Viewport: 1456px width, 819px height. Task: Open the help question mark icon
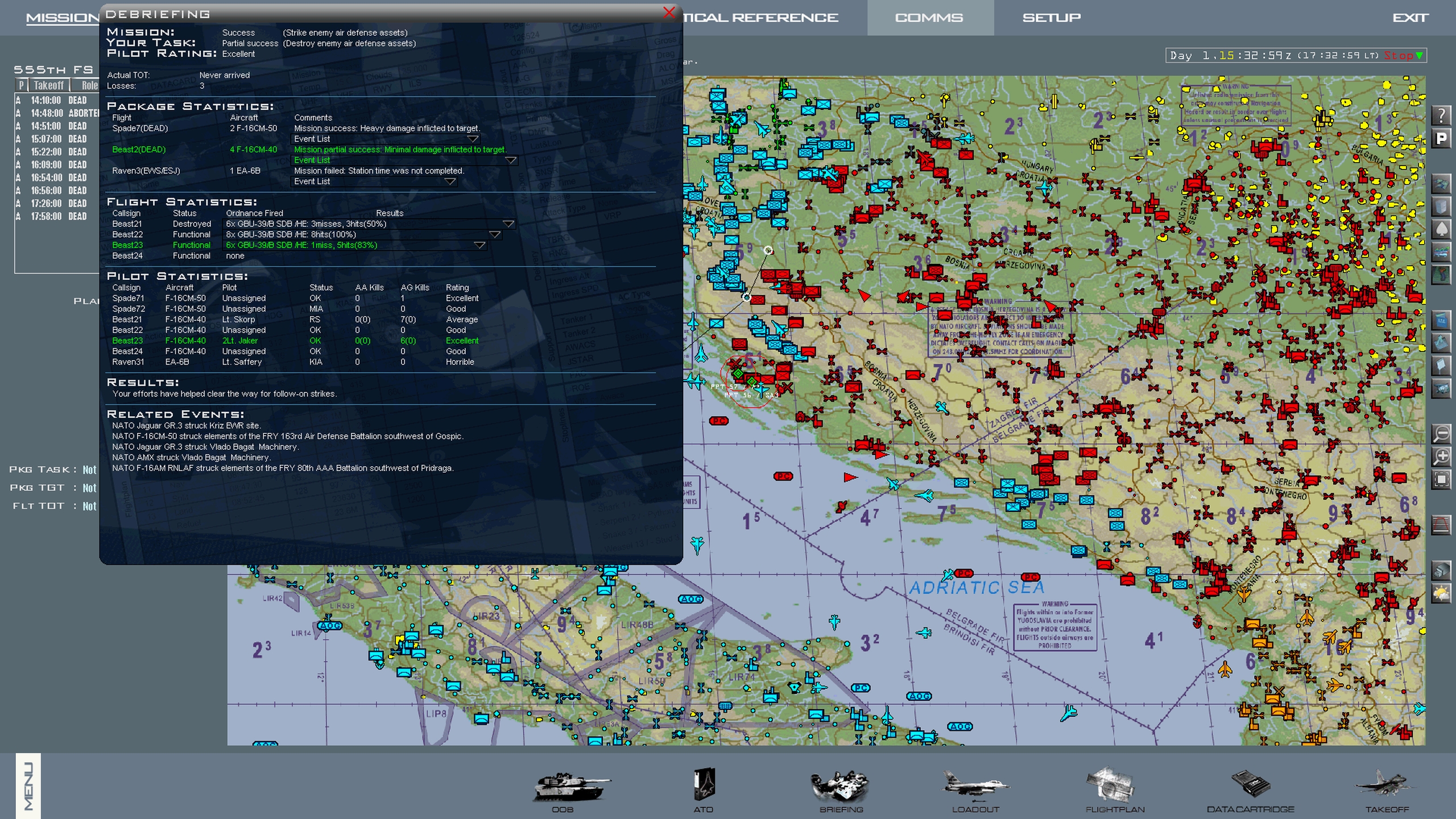pyautogui.click(x=1441, y=116)
